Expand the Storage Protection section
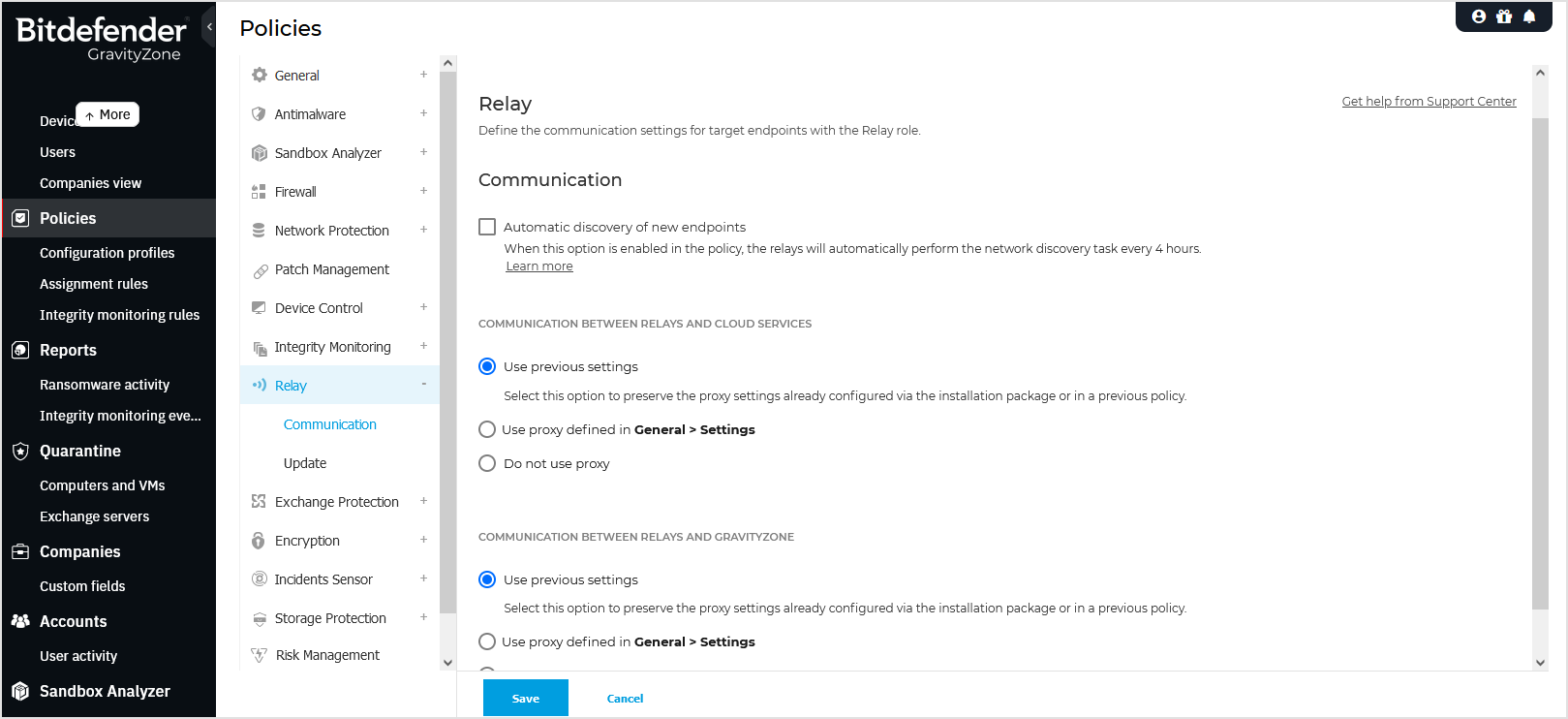The width and height of the screenshot is (1568, 719). point(423,617)
